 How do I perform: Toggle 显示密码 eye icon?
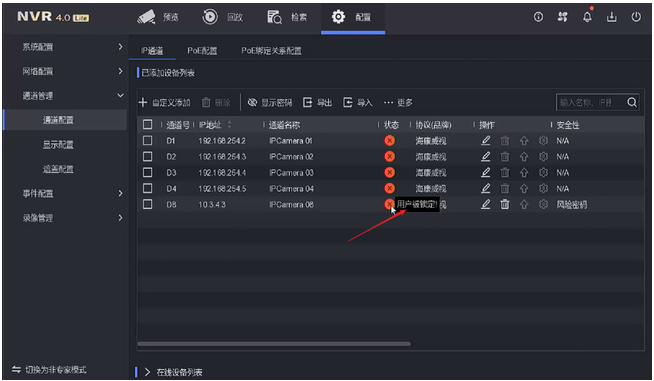click(252, 102)
